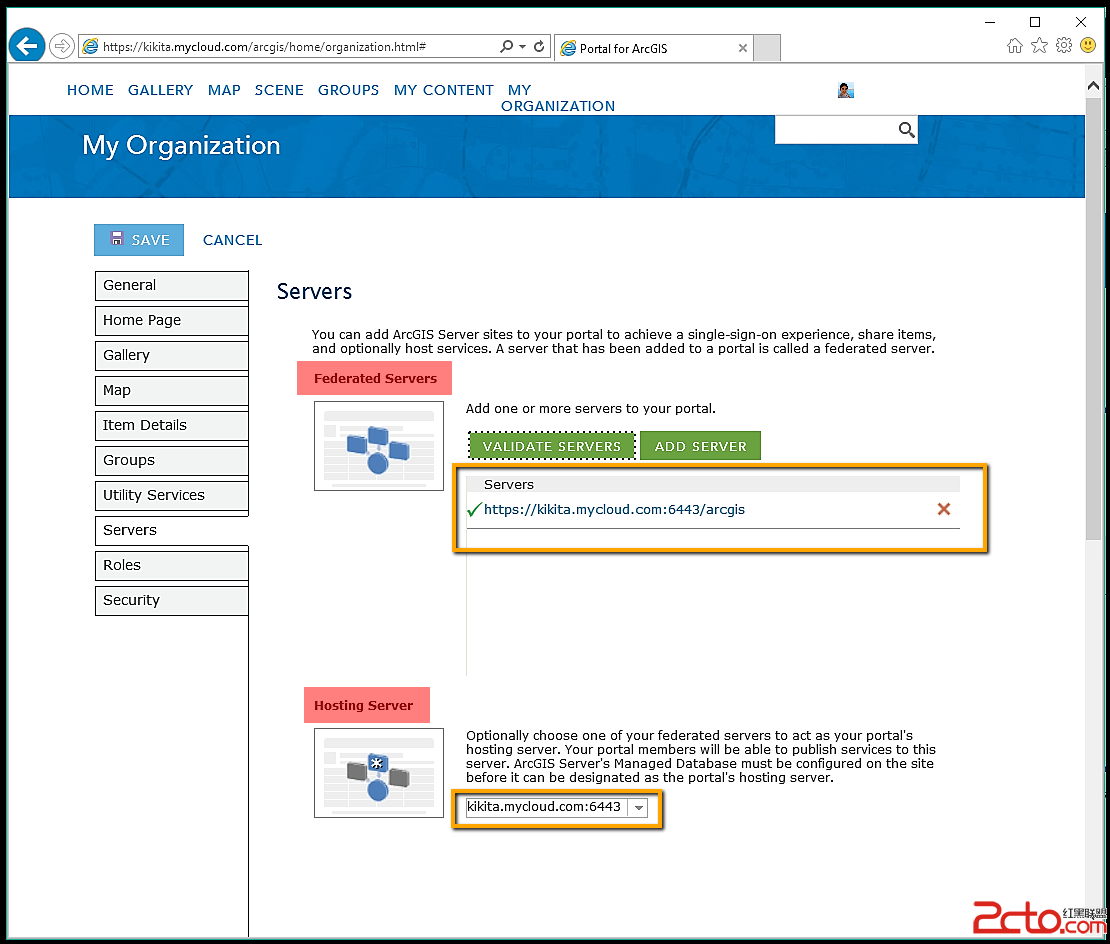
Task: Click the search magnifier in address bar
Action: pos(506,47)
